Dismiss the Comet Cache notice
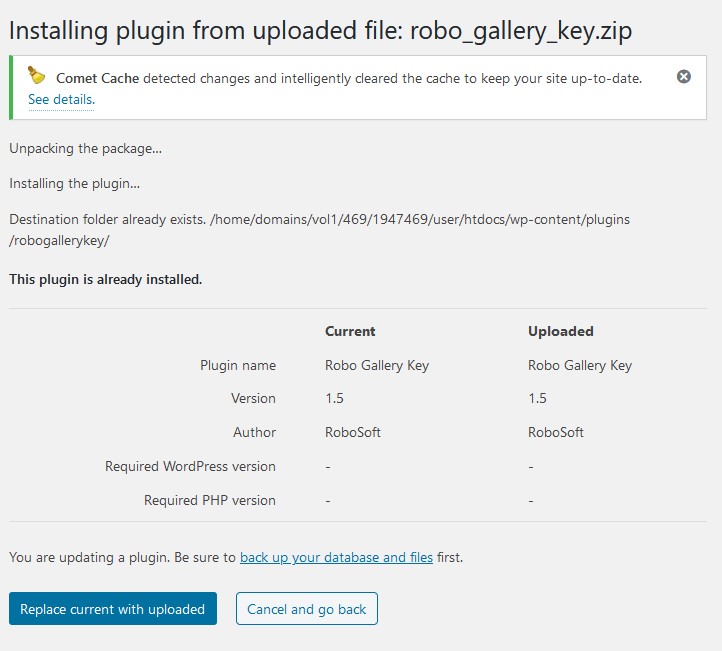This screenshot has height=651, width=722. click(x=684, y=76)
